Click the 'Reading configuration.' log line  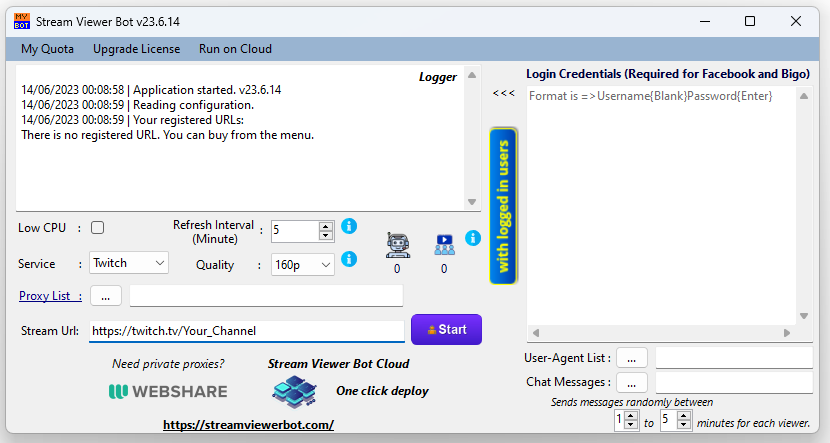(x=138, y=105)
